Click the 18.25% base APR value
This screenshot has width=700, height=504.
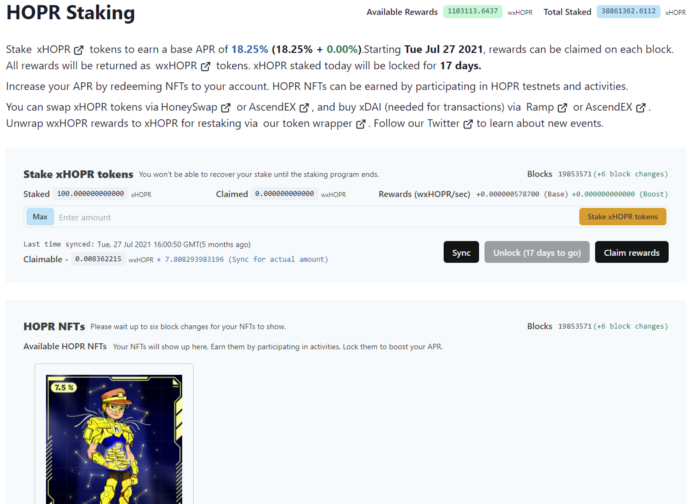pos(250,50)
